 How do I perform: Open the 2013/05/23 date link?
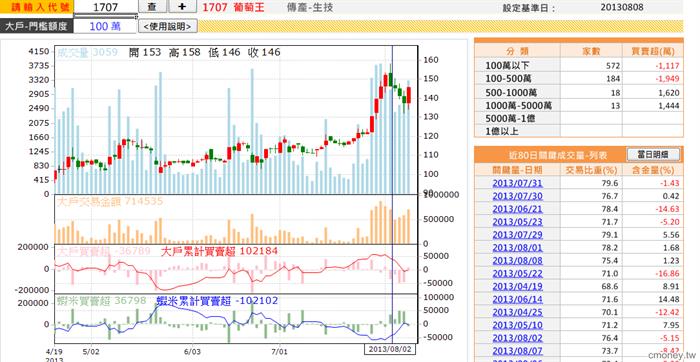[x=517, y=222]
